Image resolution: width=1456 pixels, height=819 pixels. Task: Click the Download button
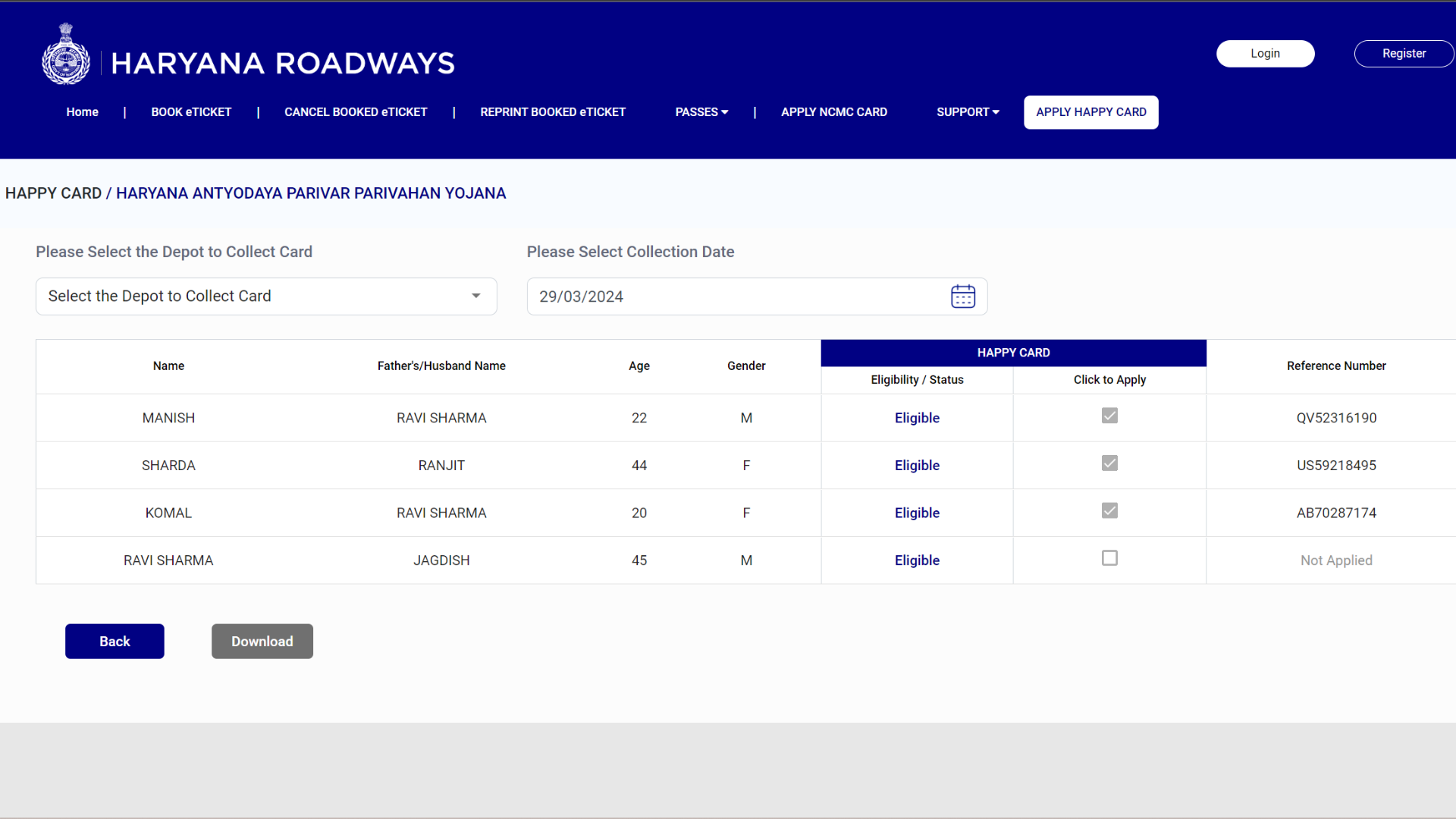pyautogui.click(x=262, y=642)
